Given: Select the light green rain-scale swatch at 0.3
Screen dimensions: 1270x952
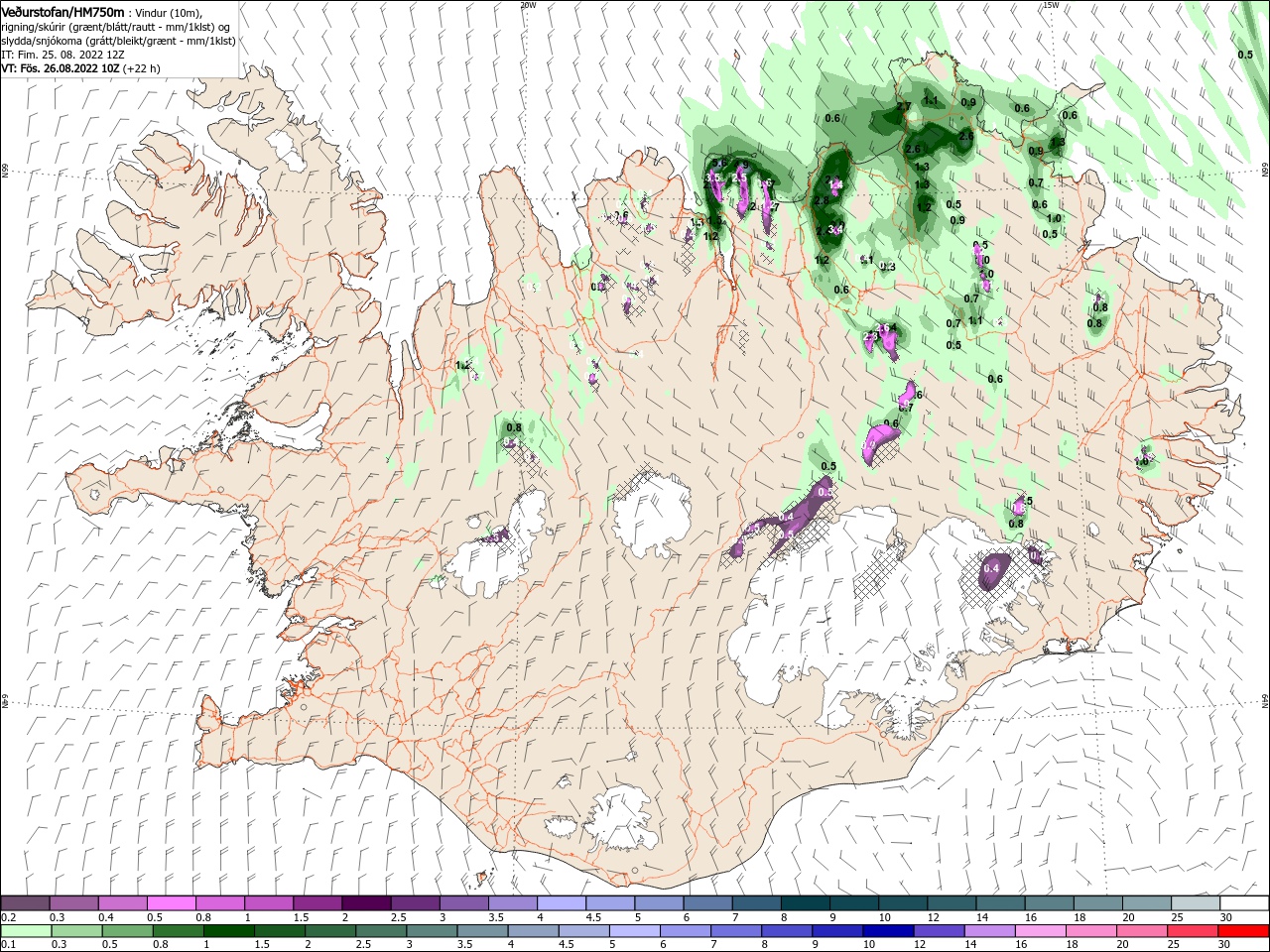Looking at the screenshot, I should point(76,931).
